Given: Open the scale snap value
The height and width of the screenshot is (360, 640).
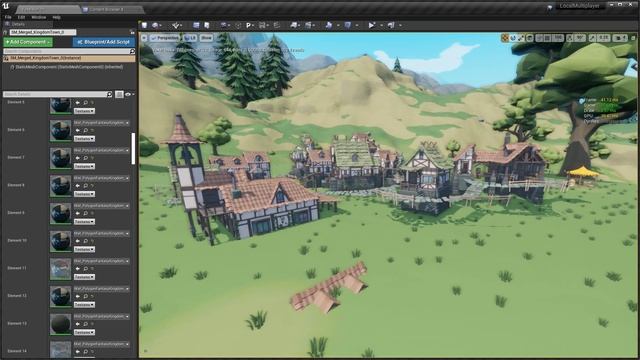Looking at the screenshot, I should click(x=603, y=38).
